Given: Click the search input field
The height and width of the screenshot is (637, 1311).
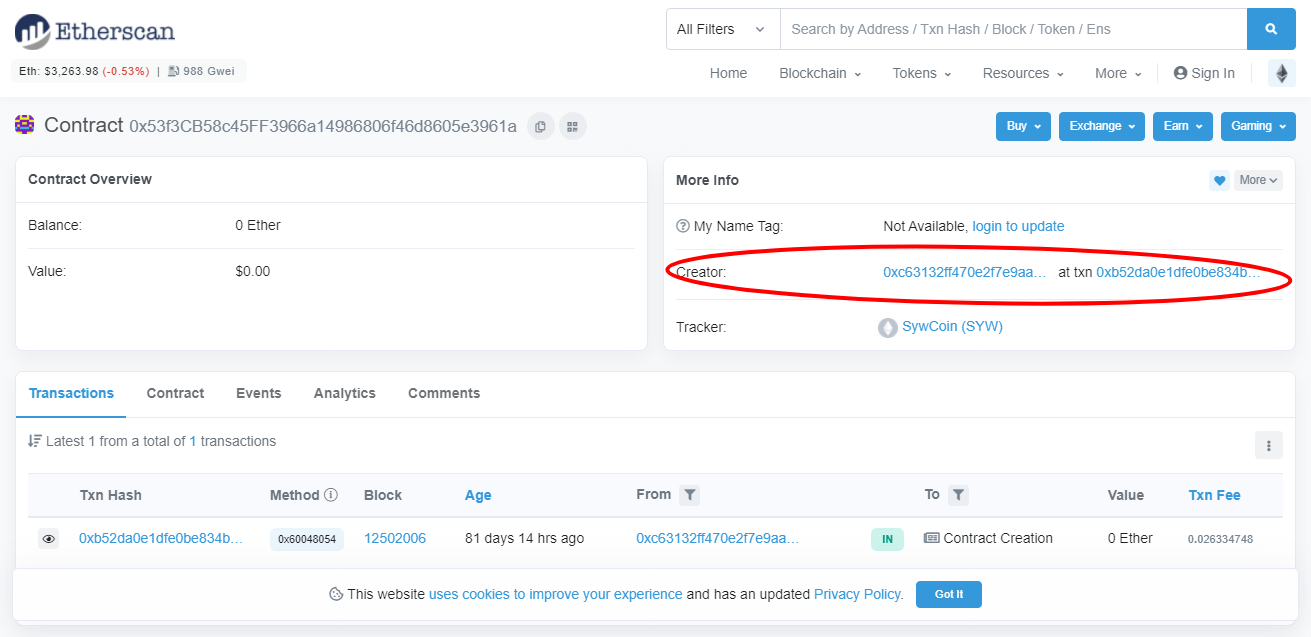Looking at the screenshot, I should 1013,29.
